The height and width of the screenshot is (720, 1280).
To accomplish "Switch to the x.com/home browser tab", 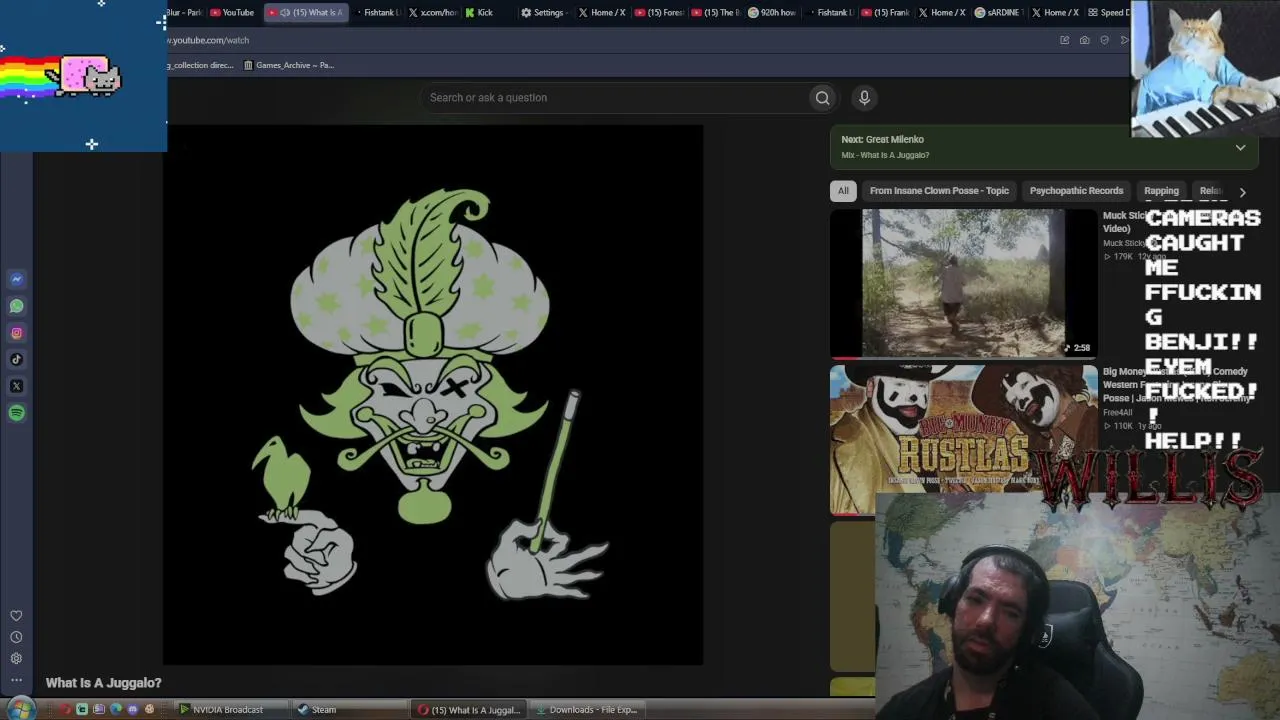I will coord(432,13).
